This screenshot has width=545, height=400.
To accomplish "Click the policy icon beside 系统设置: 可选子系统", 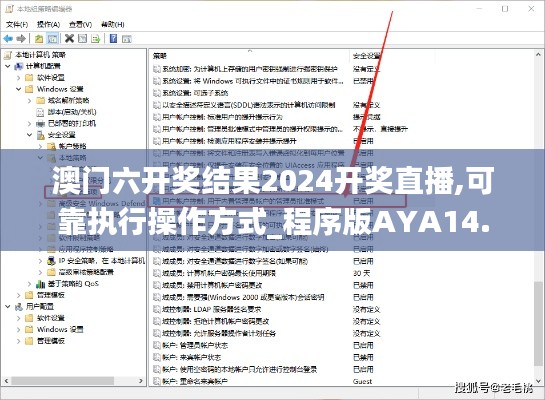I will click(x=157, y=93).
